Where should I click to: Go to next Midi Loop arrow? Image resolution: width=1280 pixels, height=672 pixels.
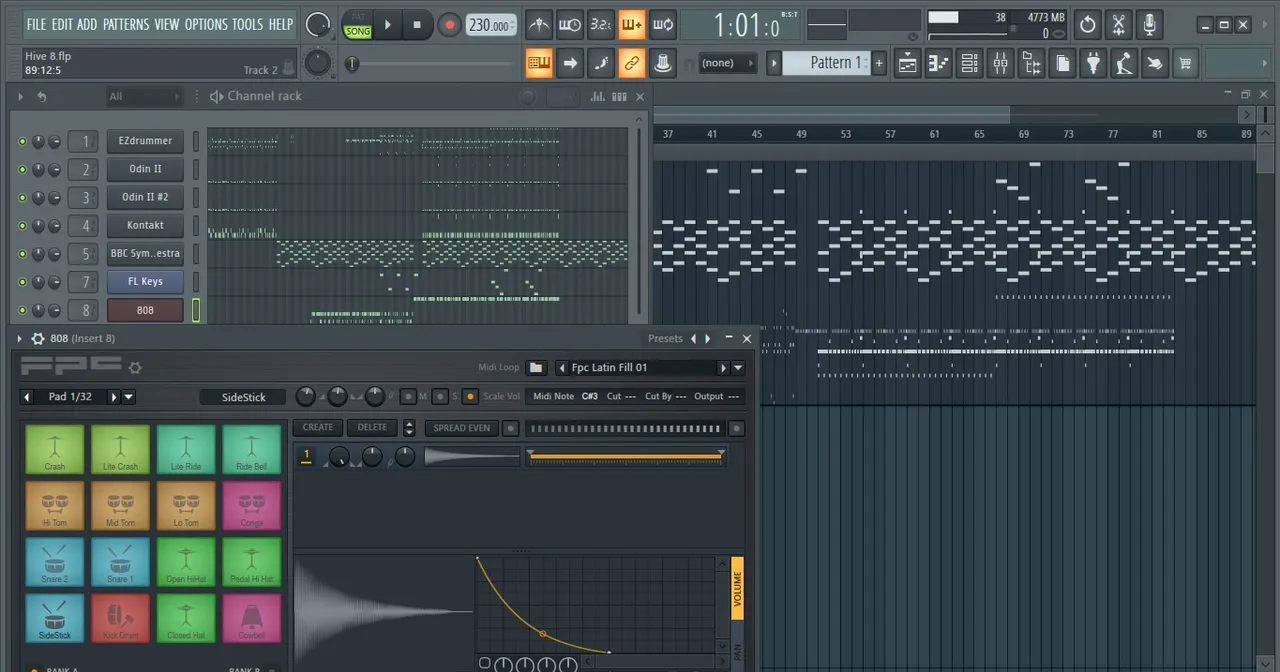[x=723, y=368]
